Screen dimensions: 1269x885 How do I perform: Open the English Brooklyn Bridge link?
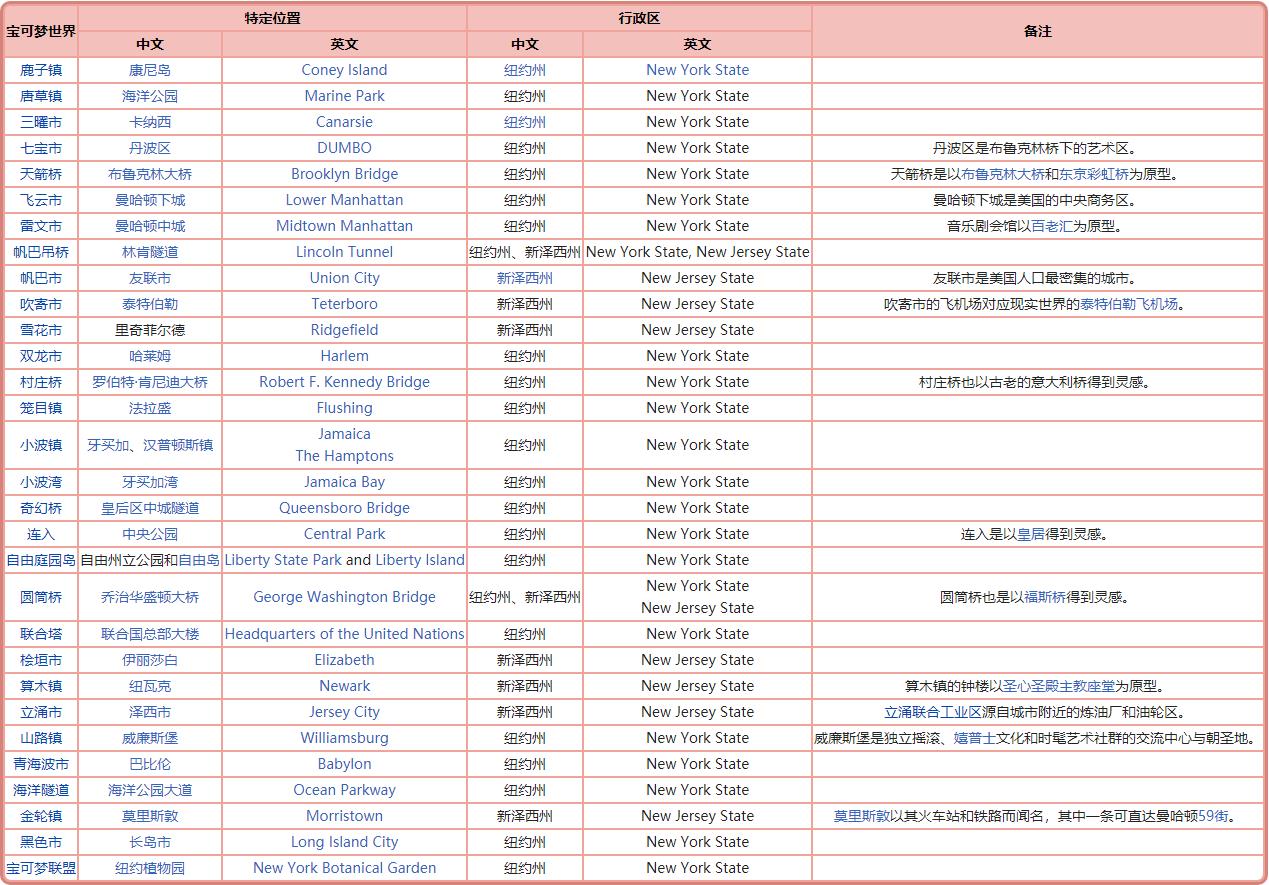344,174
